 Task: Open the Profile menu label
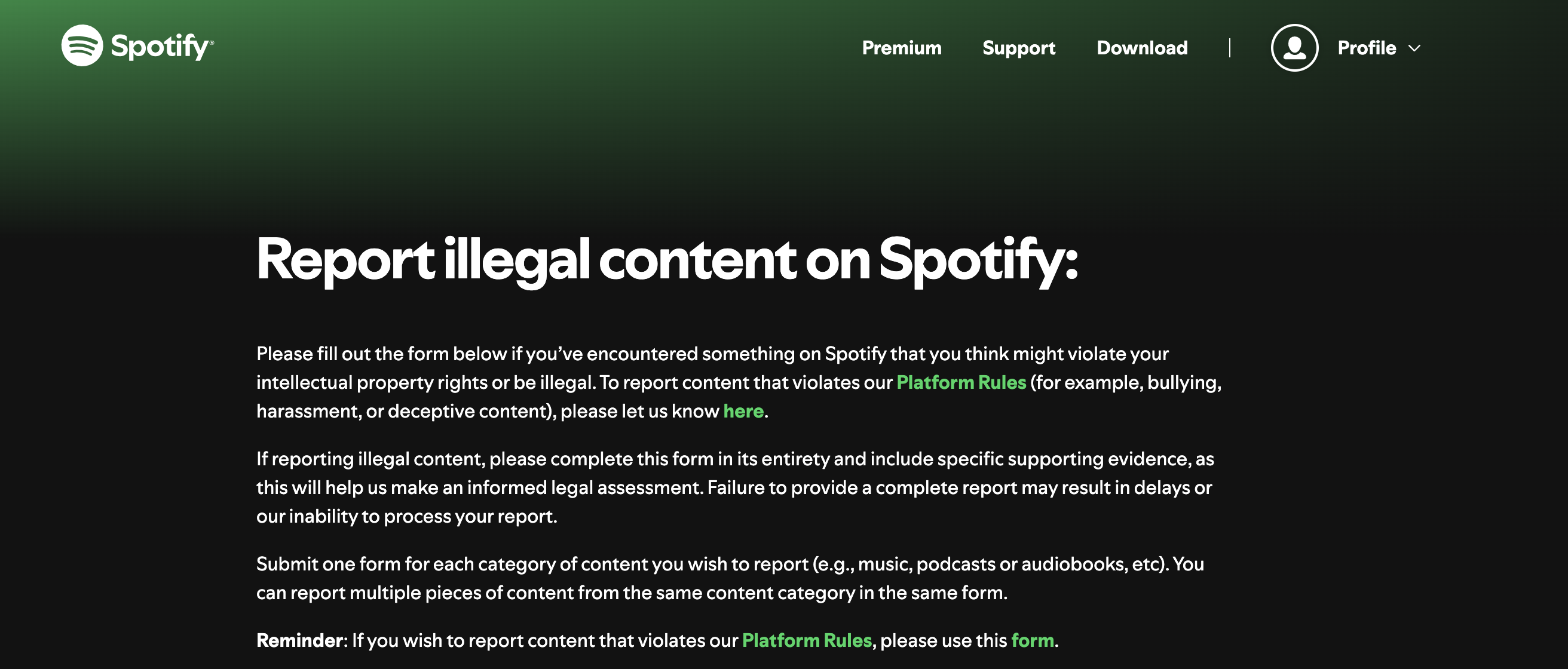1367,47
